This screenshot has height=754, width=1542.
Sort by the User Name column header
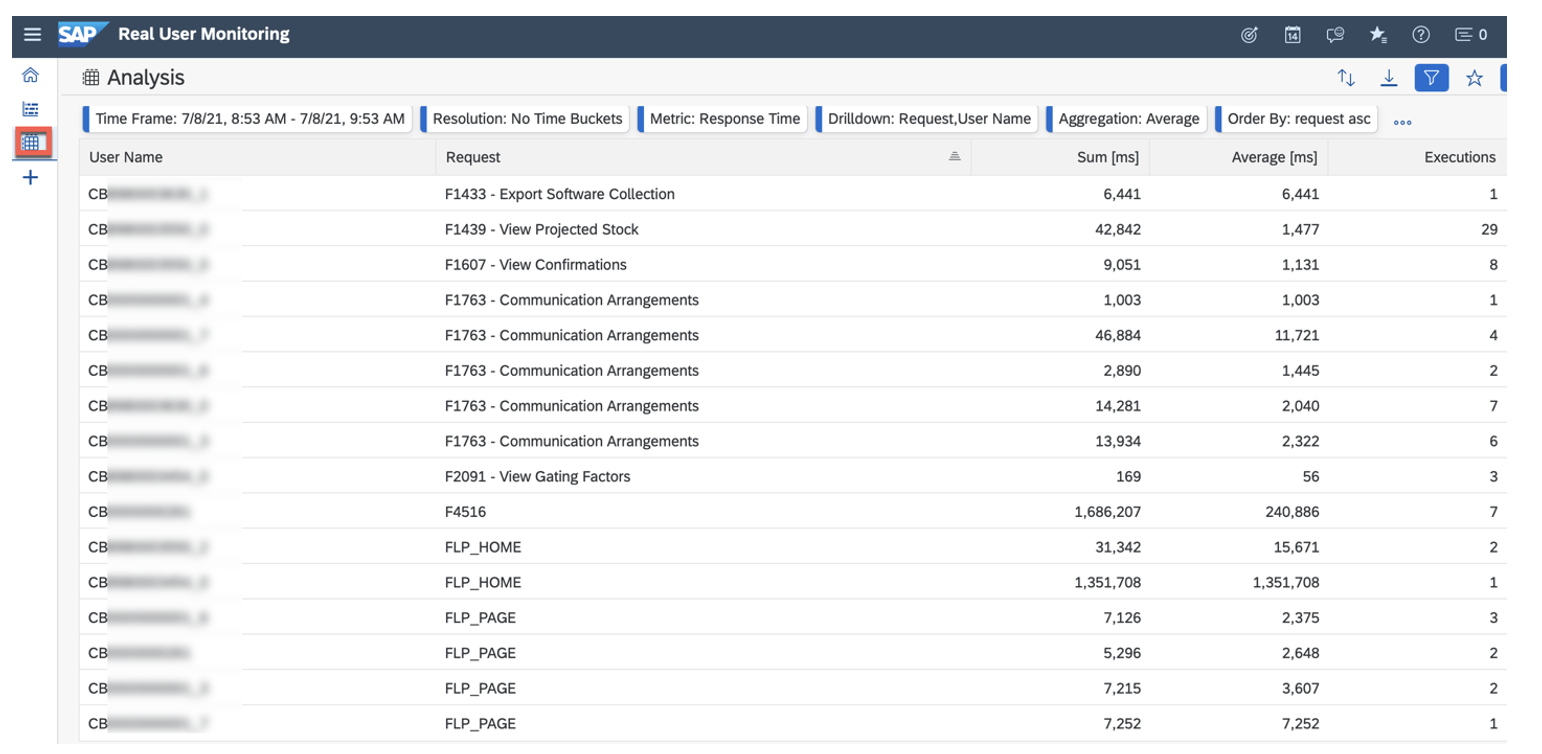(257, 157)
